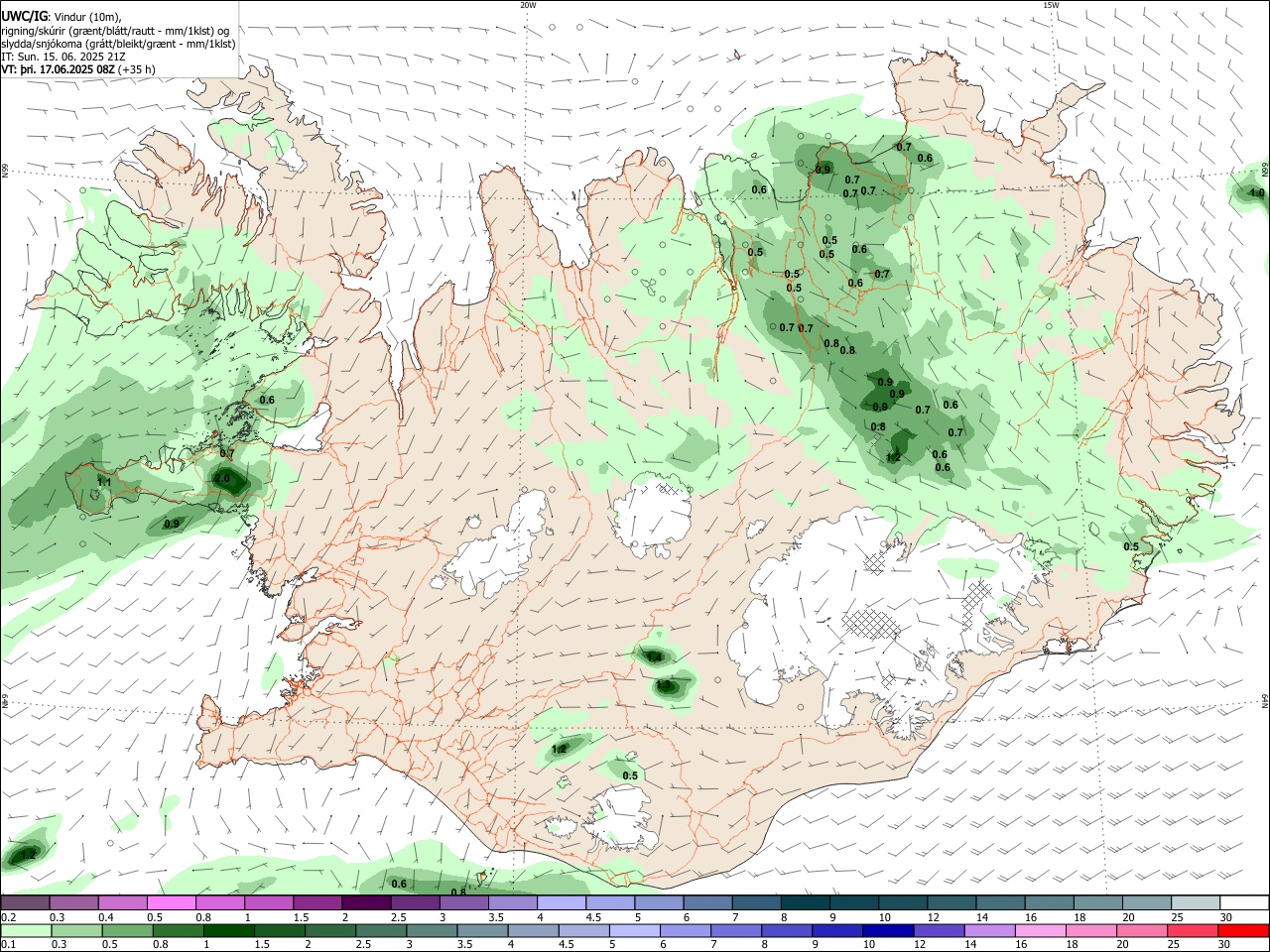The width and height of the screenshot is (1270, 952).
Task: Click the 0.5–0.8 green rain legend swatch
Action: (126, 930)
